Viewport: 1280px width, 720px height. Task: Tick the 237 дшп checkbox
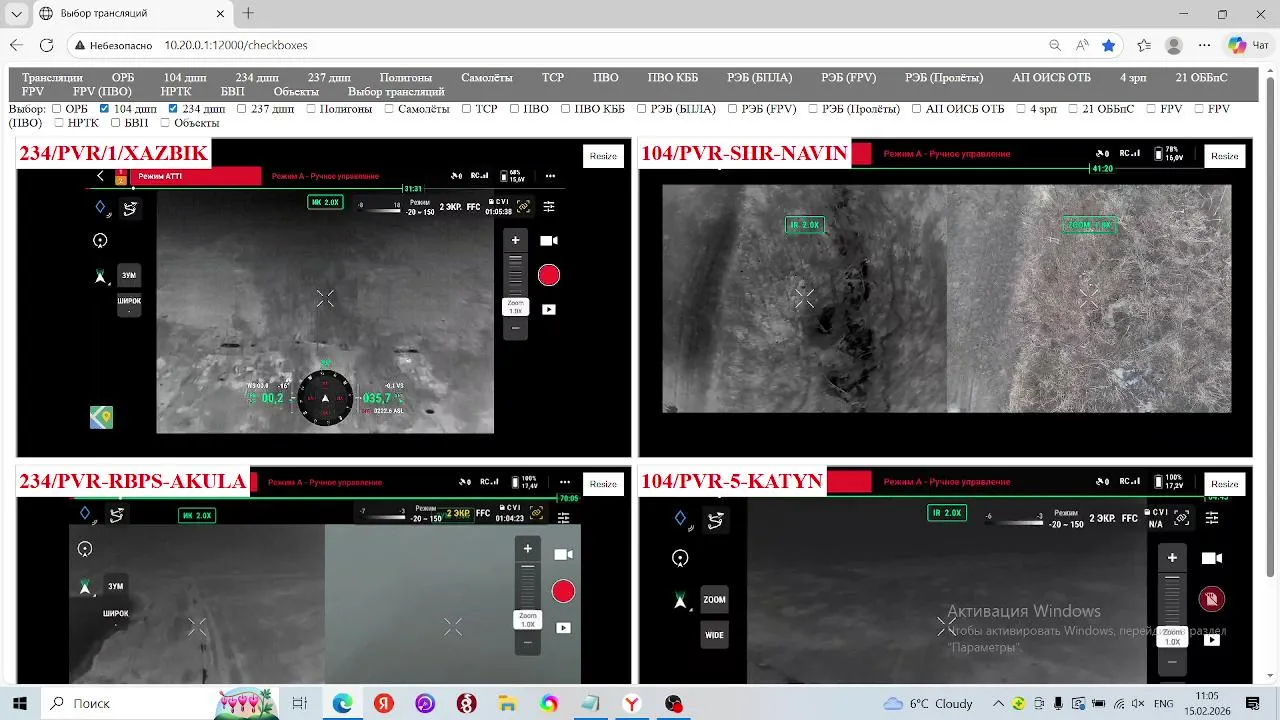click(x=241, y=109)
